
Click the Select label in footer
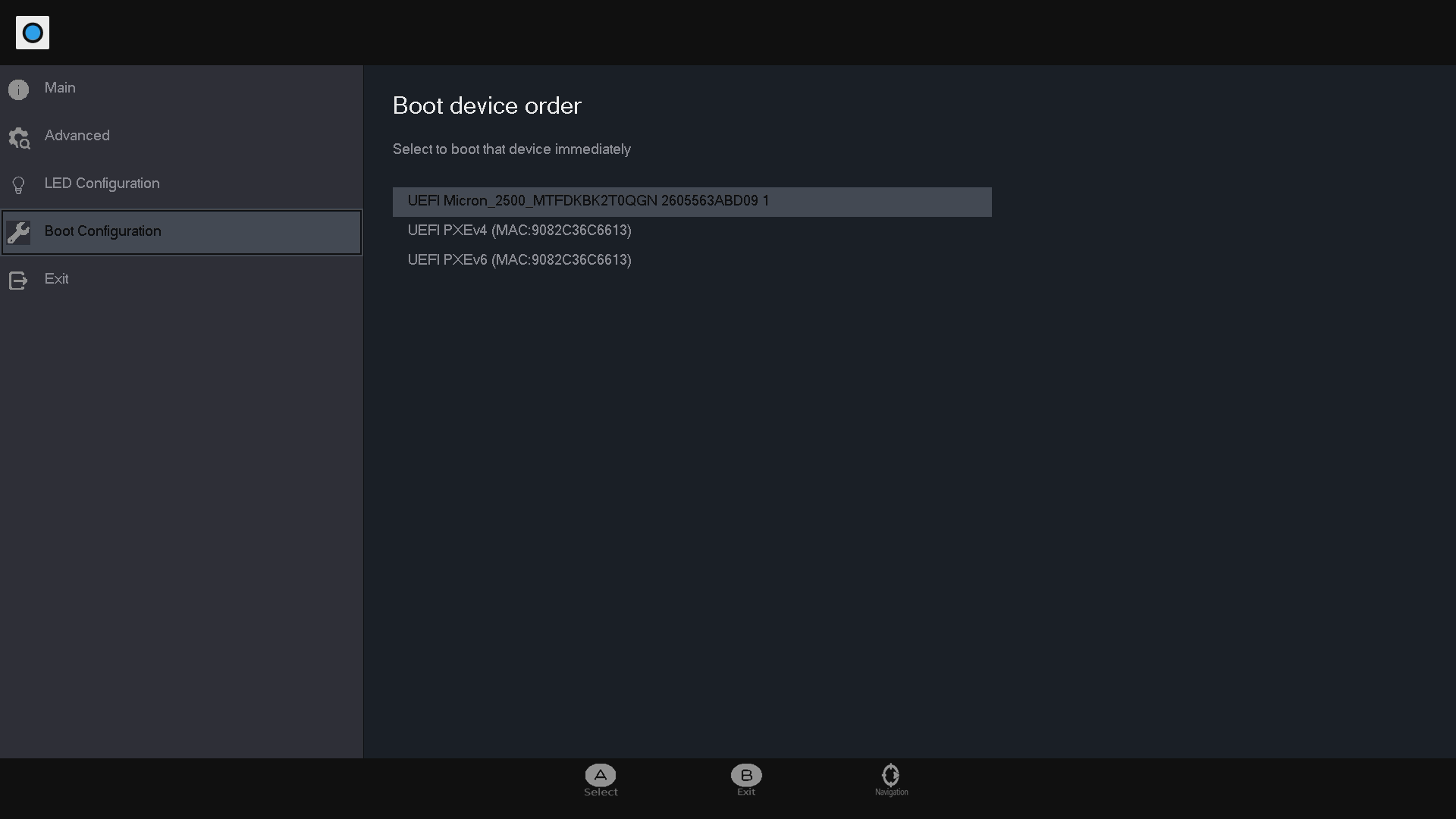601,792
